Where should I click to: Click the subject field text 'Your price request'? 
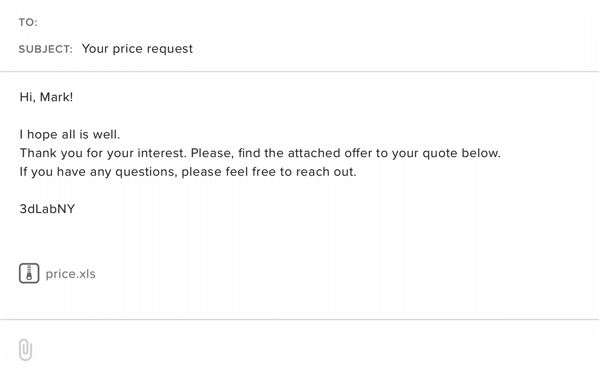click(x=137, y=49)
